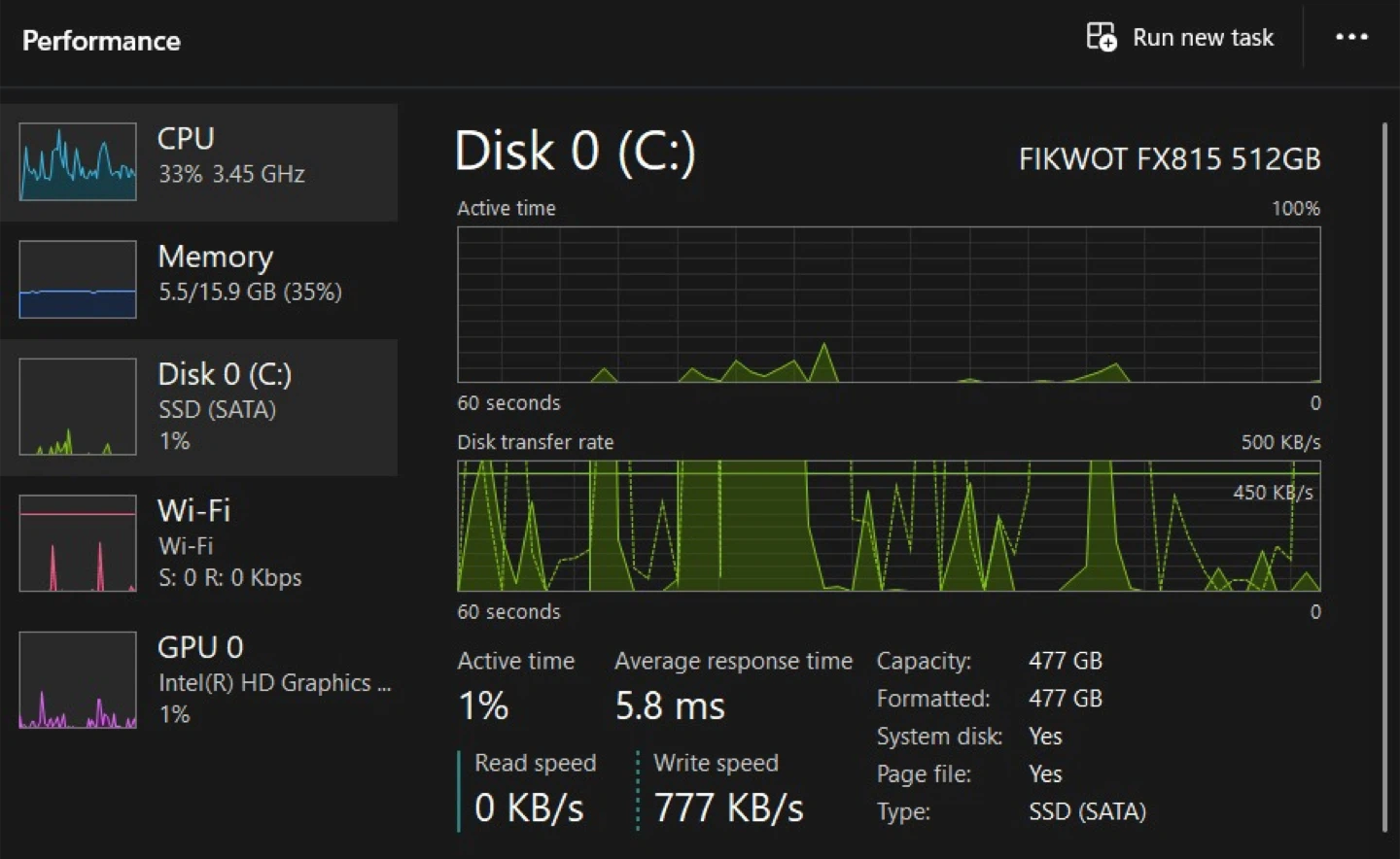
Task: Click the Write speed 777 KB/s value
Action: [728, 808]
